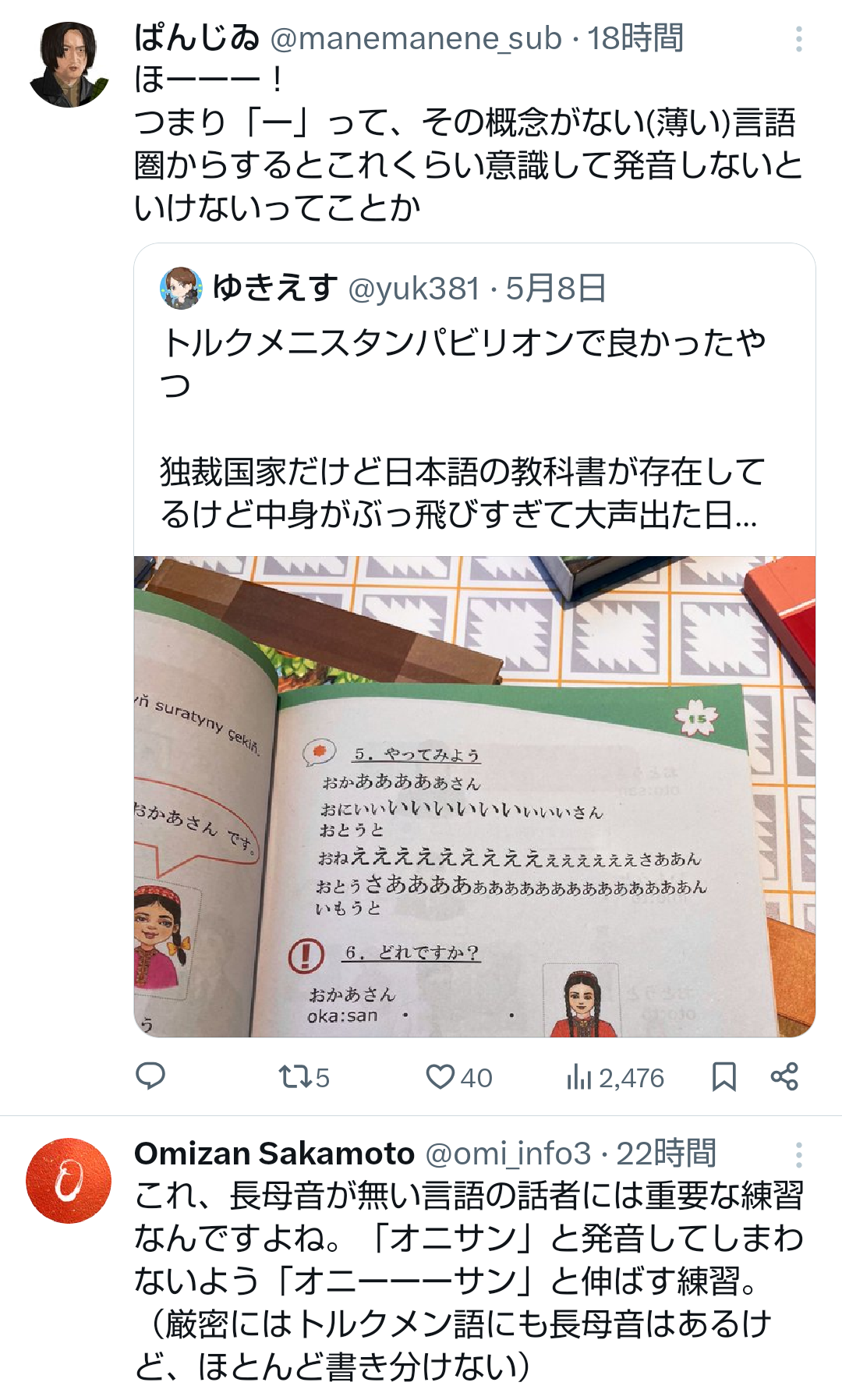The image size is (842, 1400).
Task: Tap the retweet icon showing 5
Action: click(304, 1077)
